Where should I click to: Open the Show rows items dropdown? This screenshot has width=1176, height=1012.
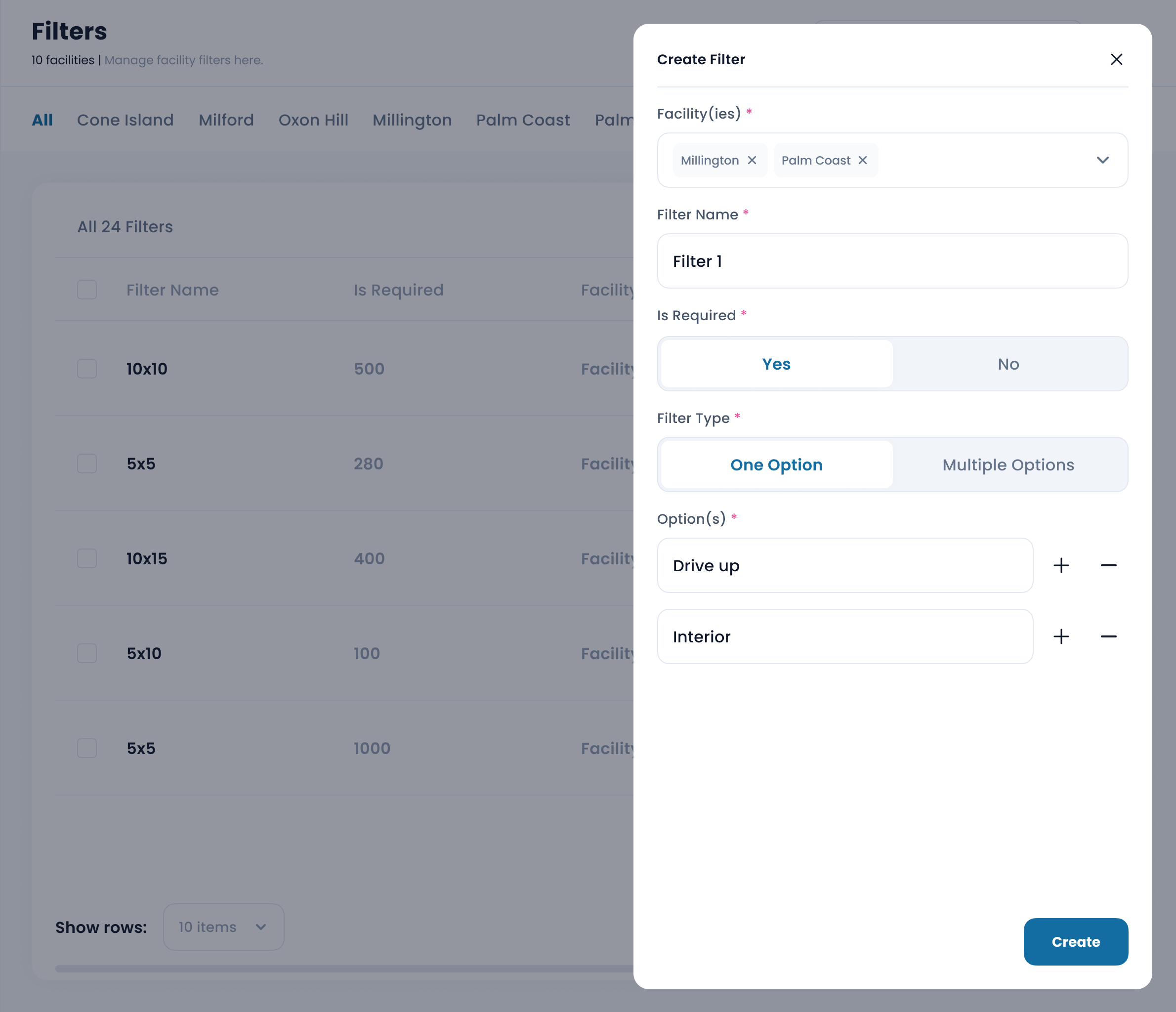point(223,927)
